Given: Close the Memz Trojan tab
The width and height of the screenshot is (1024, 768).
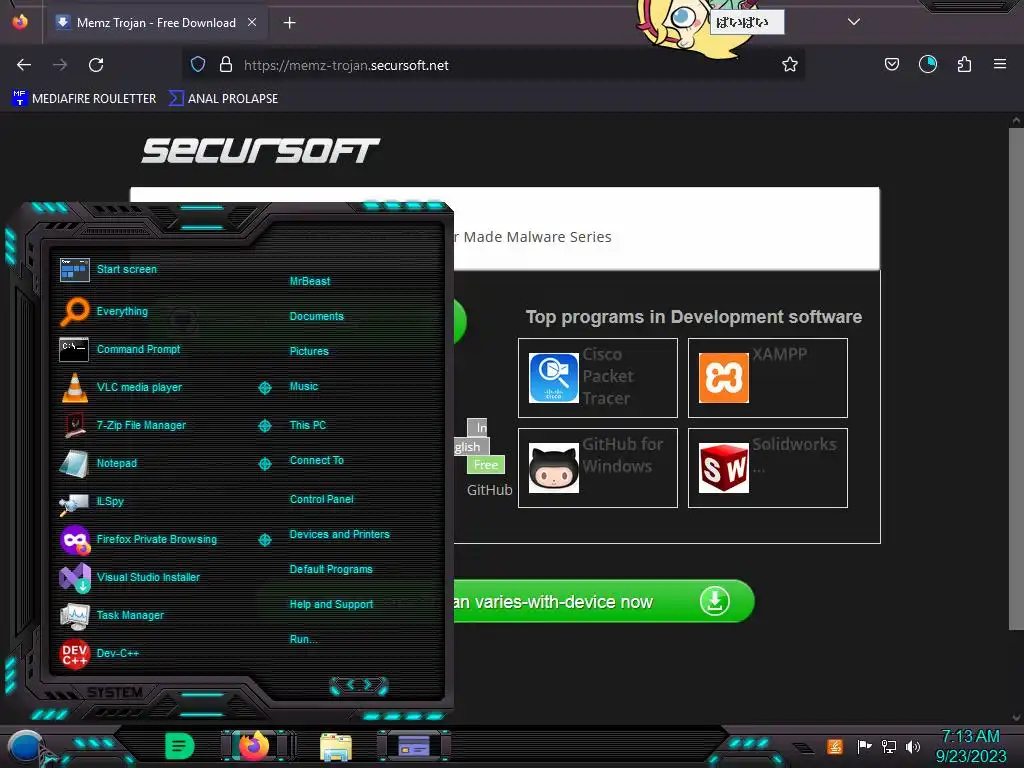Looking at the screenshot, I should tap(252, 23).
